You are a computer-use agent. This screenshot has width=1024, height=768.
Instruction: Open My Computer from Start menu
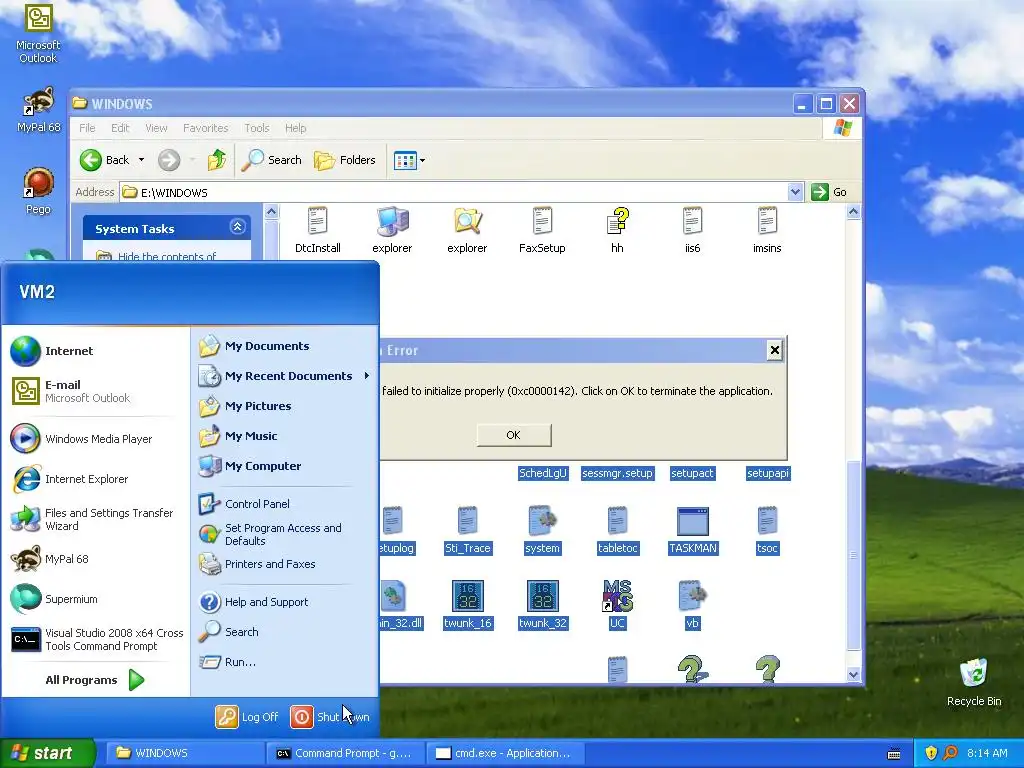click(x=284, y=466)
